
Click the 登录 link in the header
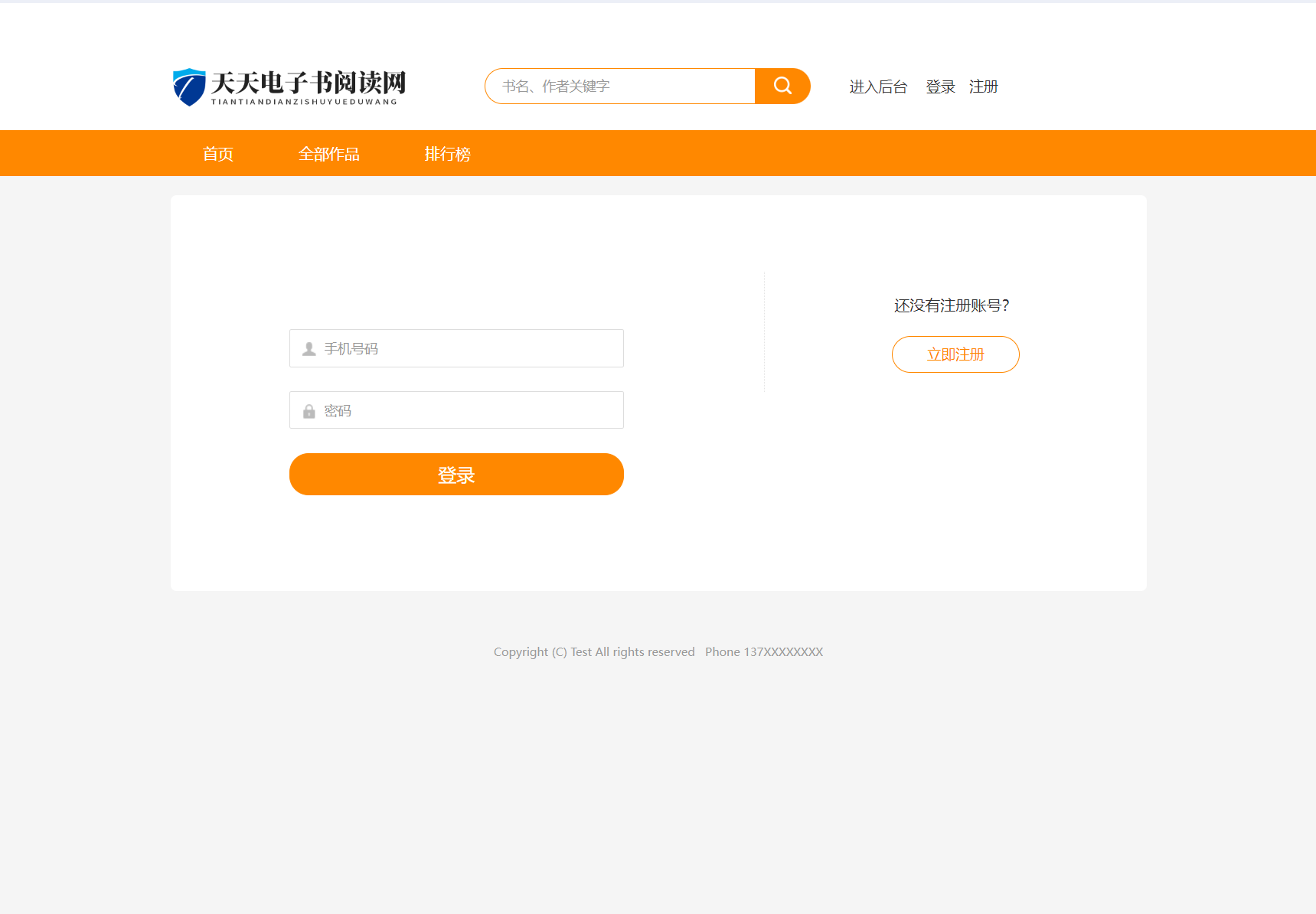click(x=939, y=87)
